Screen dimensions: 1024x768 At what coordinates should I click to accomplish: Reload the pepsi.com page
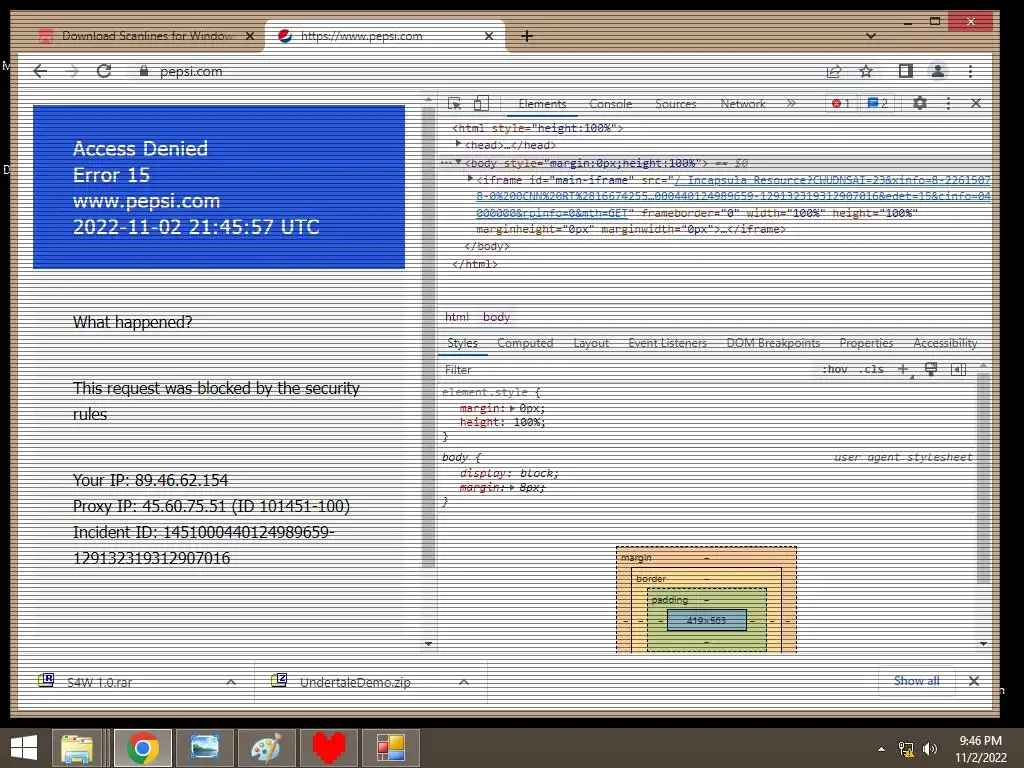click(x=104, y=71)
